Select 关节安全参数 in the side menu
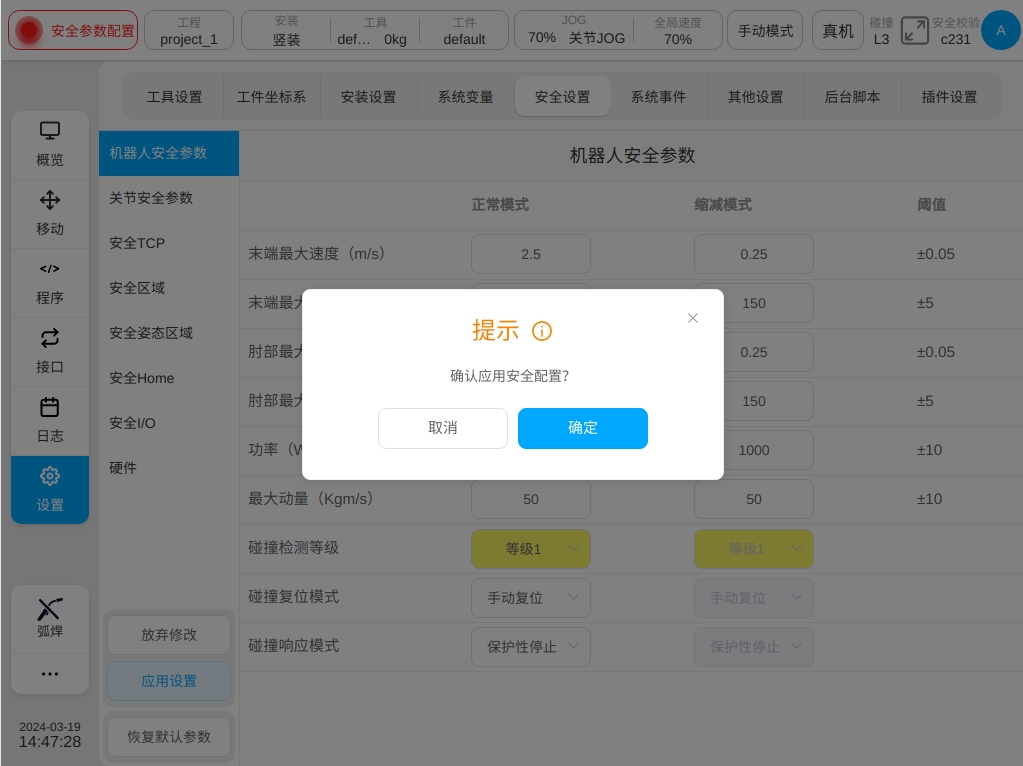This screenshot has width=1023, height=766. pos(151,198)
